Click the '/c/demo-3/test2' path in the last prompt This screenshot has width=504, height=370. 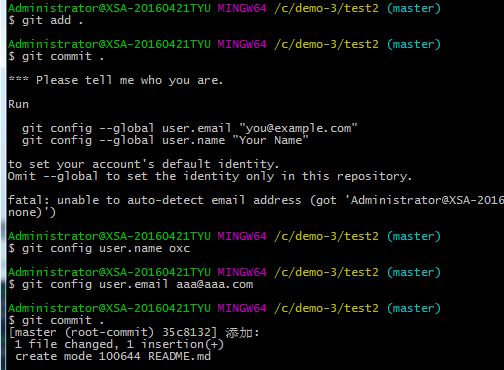(326, 308)
